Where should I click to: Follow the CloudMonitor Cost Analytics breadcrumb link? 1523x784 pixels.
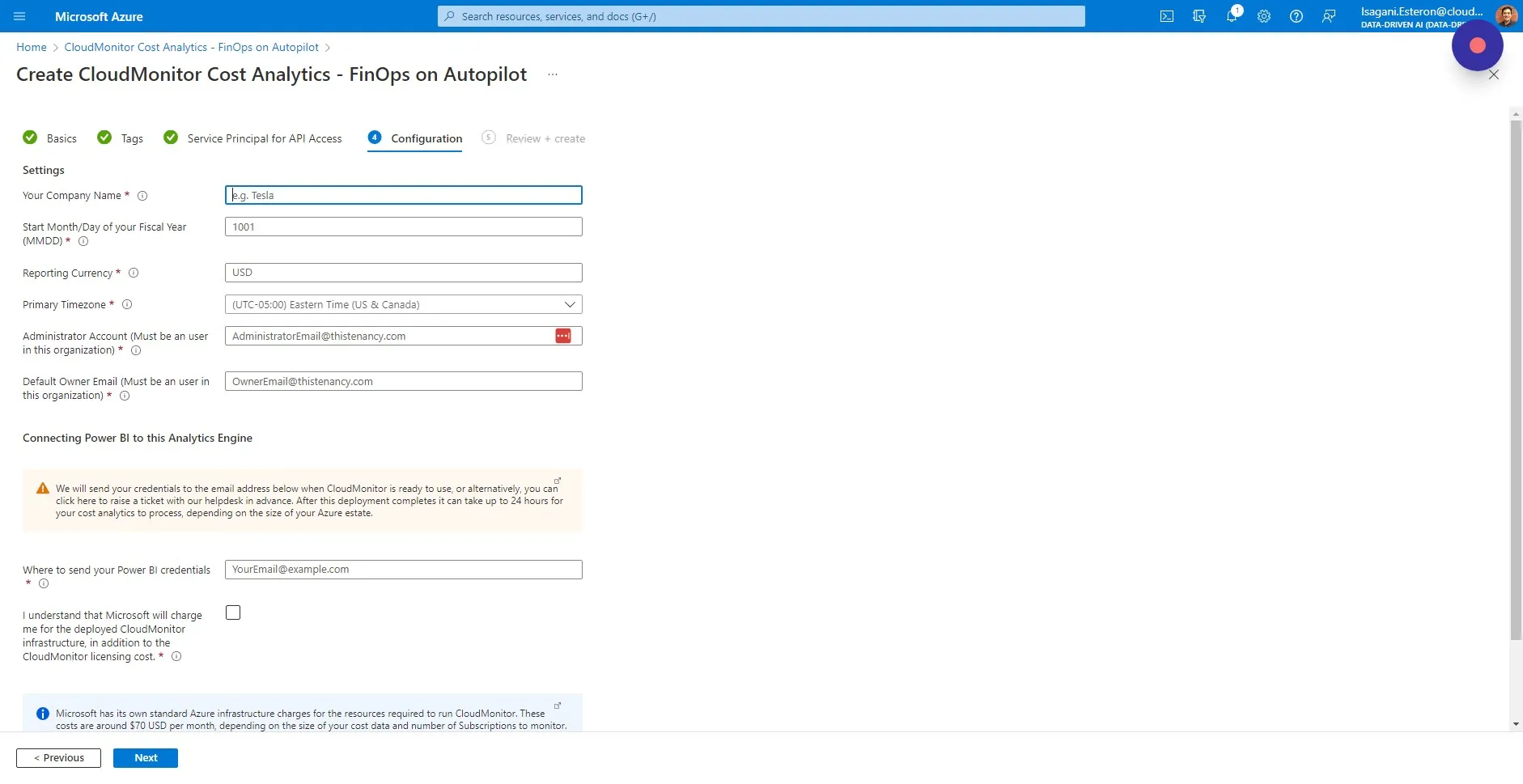tap(192, 48)
